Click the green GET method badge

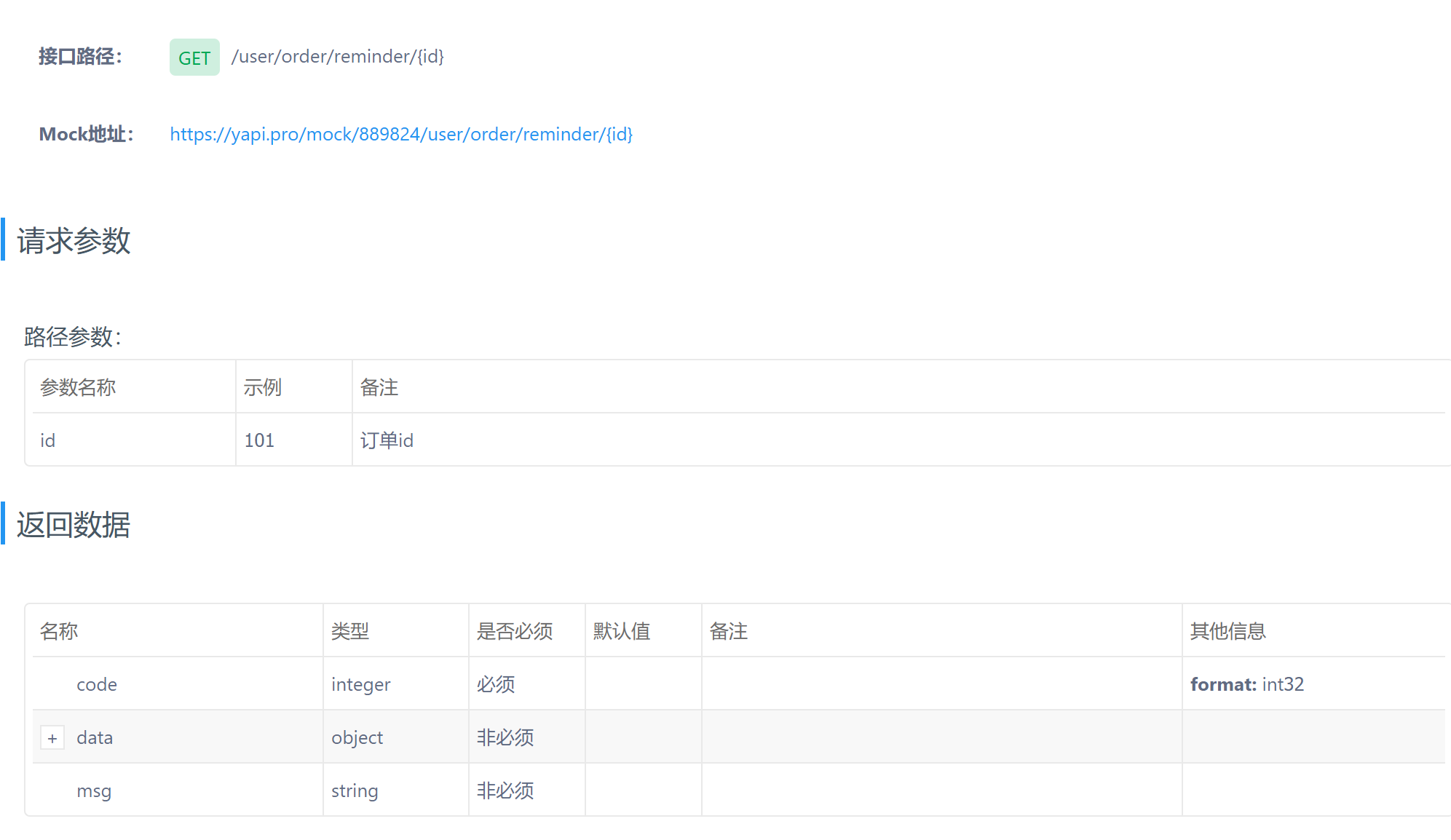click(x=194, y=58)
